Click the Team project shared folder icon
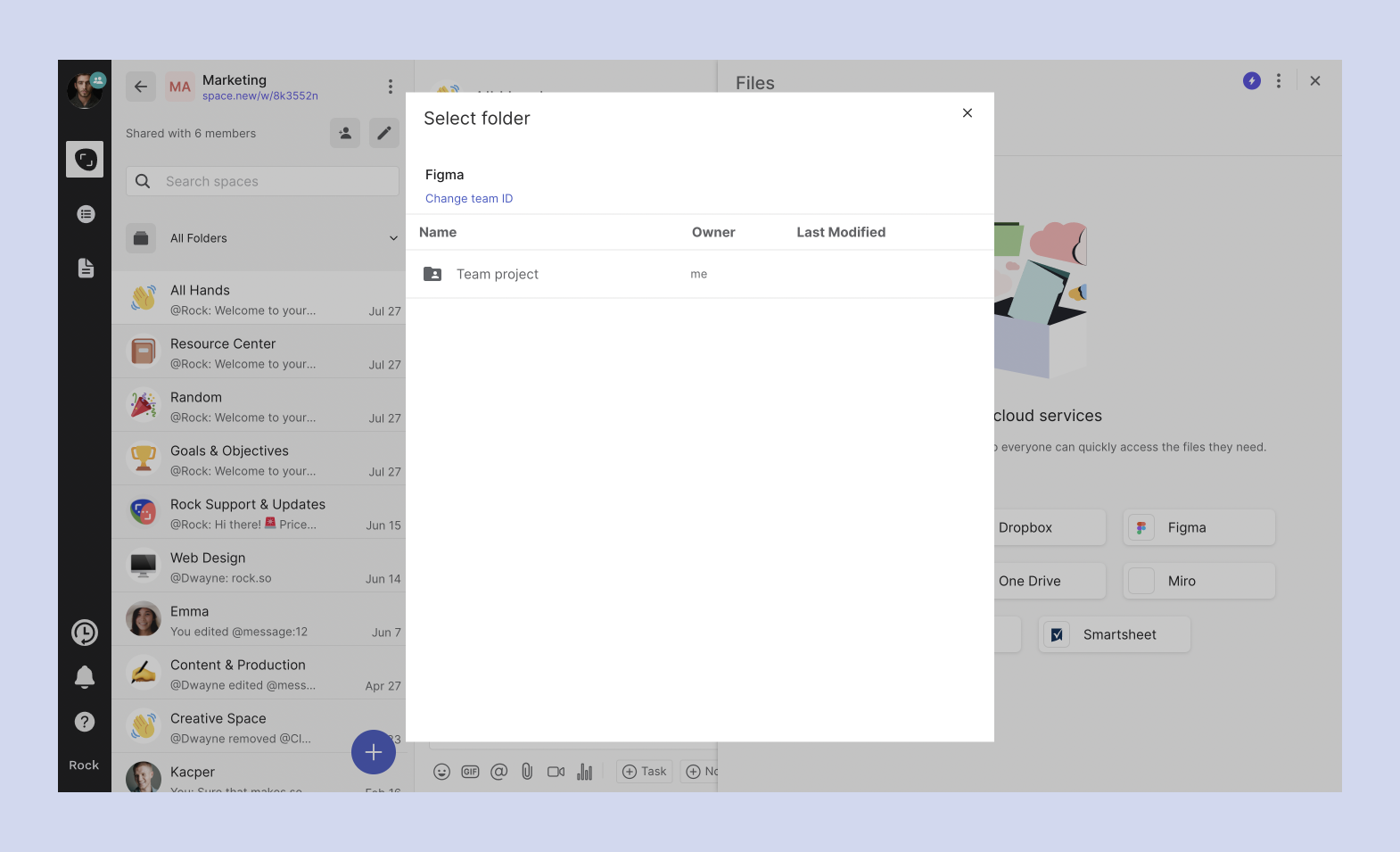The width and height of the screenshot is (1400, 852). (432, 274)
